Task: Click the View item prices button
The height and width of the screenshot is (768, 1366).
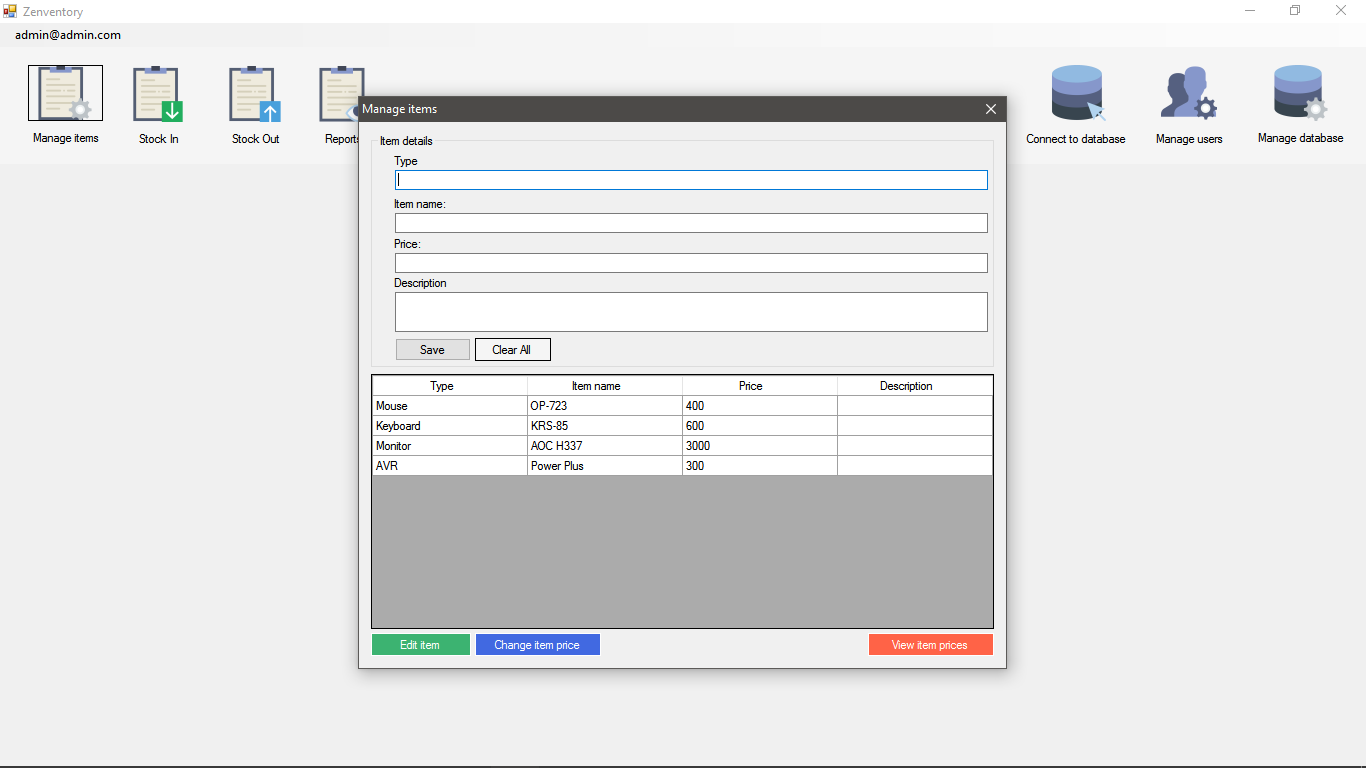Action: tap(930, 645)
